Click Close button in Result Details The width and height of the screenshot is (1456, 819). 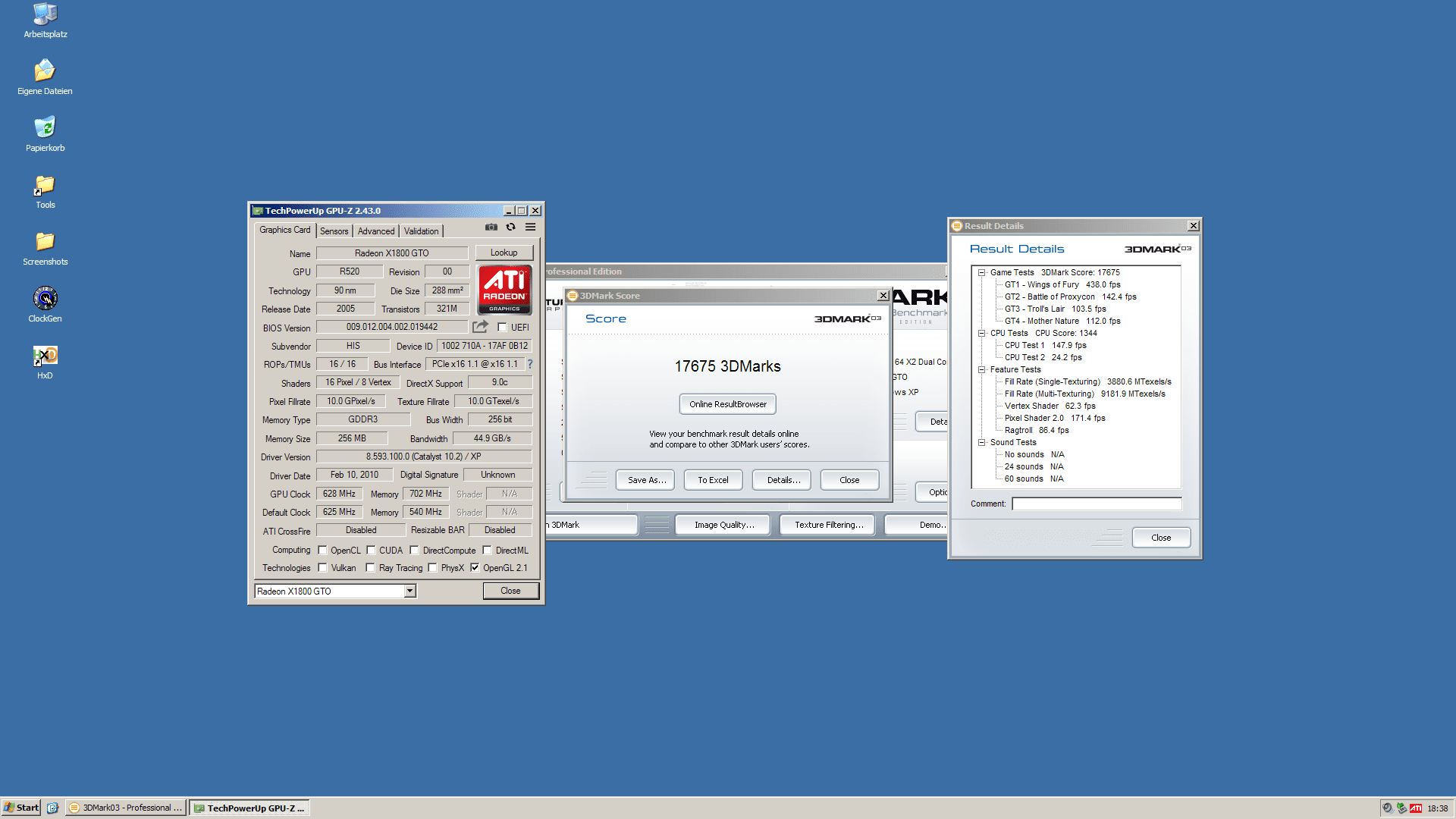(1161, 538)
